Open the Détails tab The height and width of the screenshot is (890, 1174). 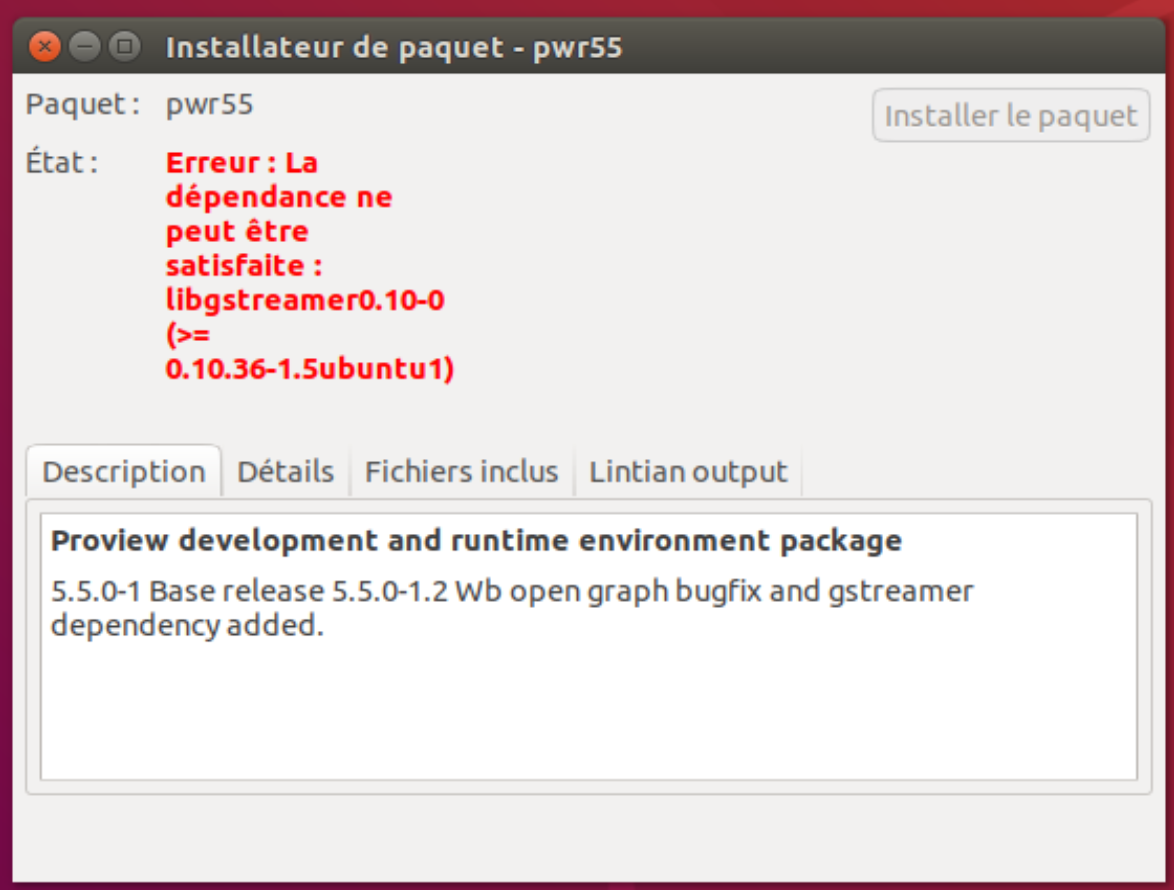(285, 471)
